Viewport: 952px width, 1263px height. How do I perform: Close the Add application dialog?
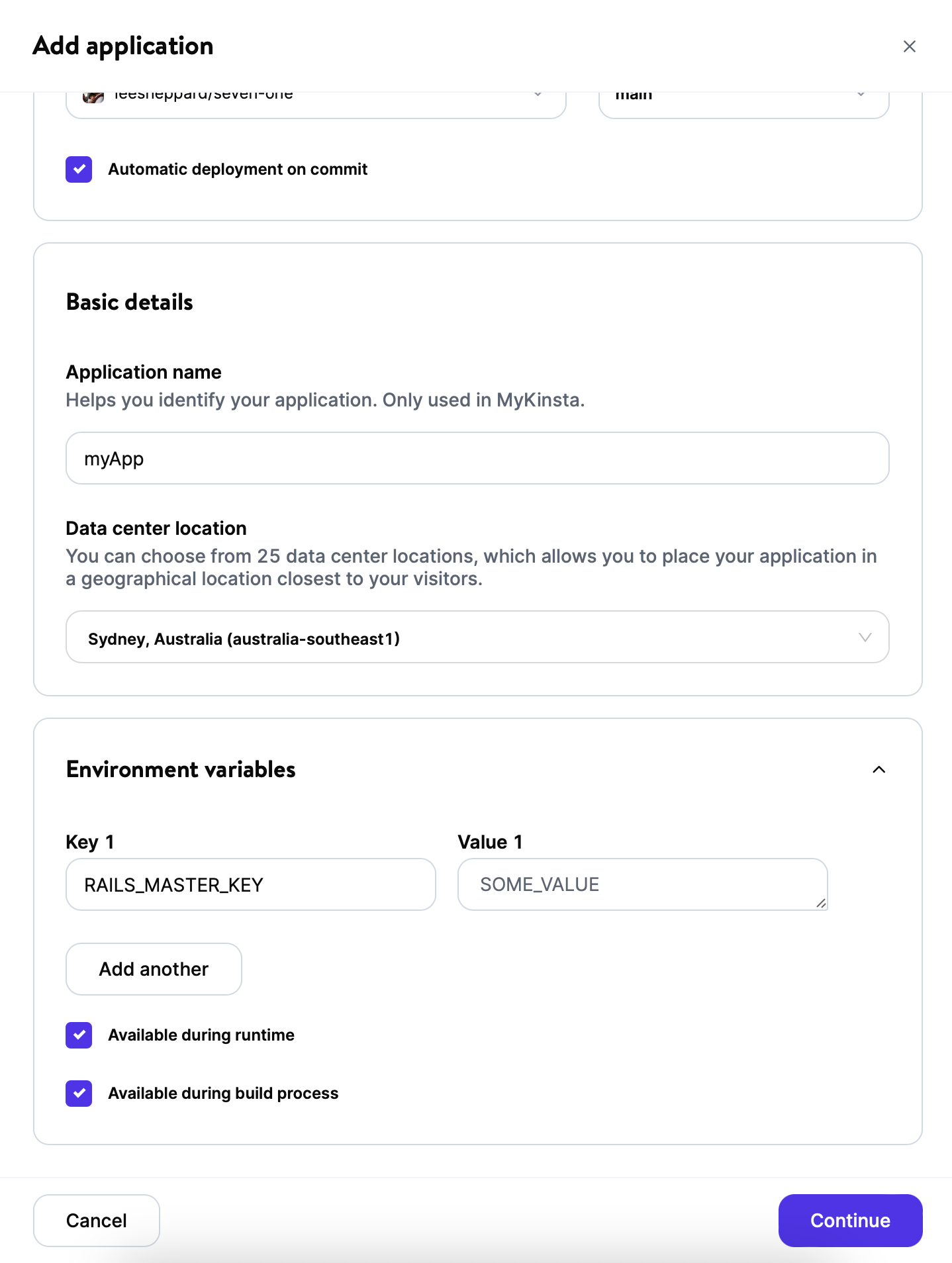tap(909, 46)
